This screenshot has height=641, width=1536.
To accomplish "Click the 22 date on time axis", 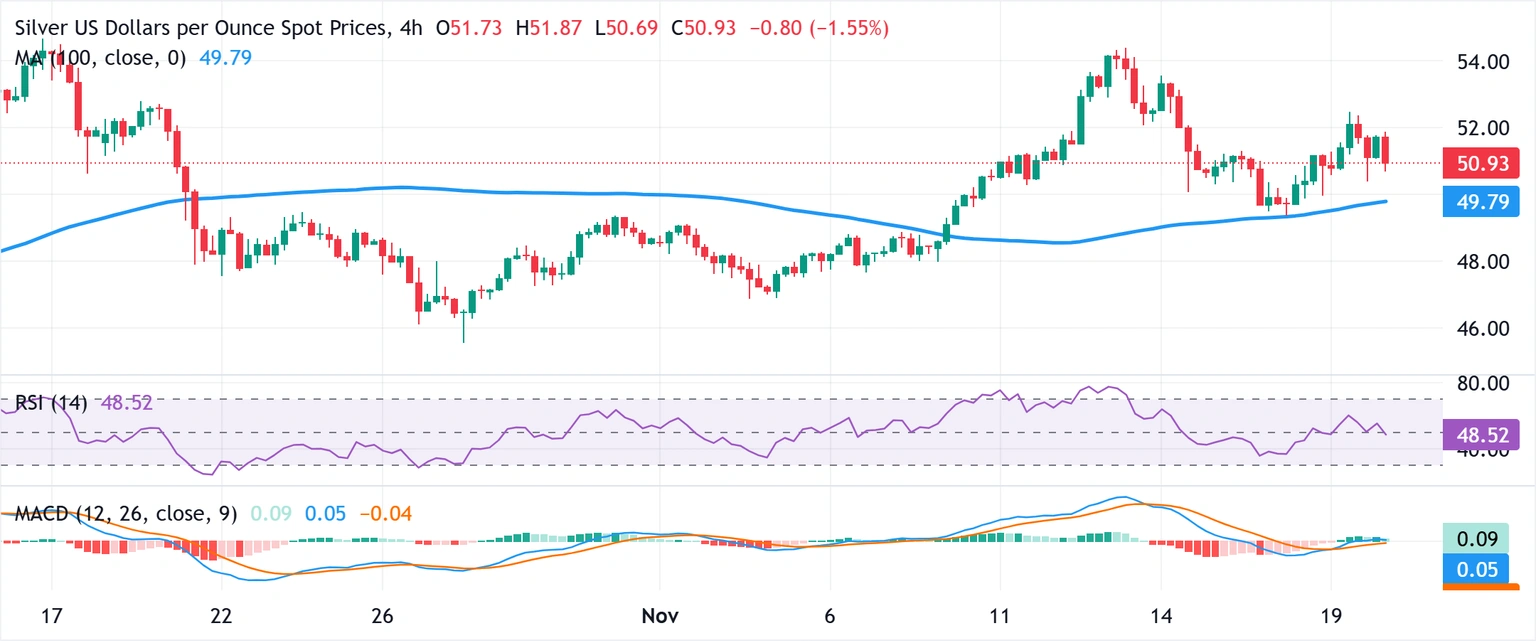I will coord(221,614).
